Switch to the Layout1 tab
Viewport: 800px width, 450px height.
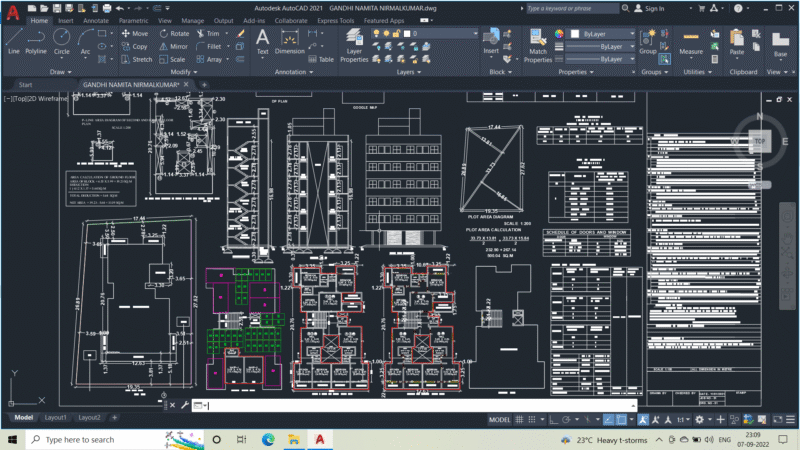point(56,417)
